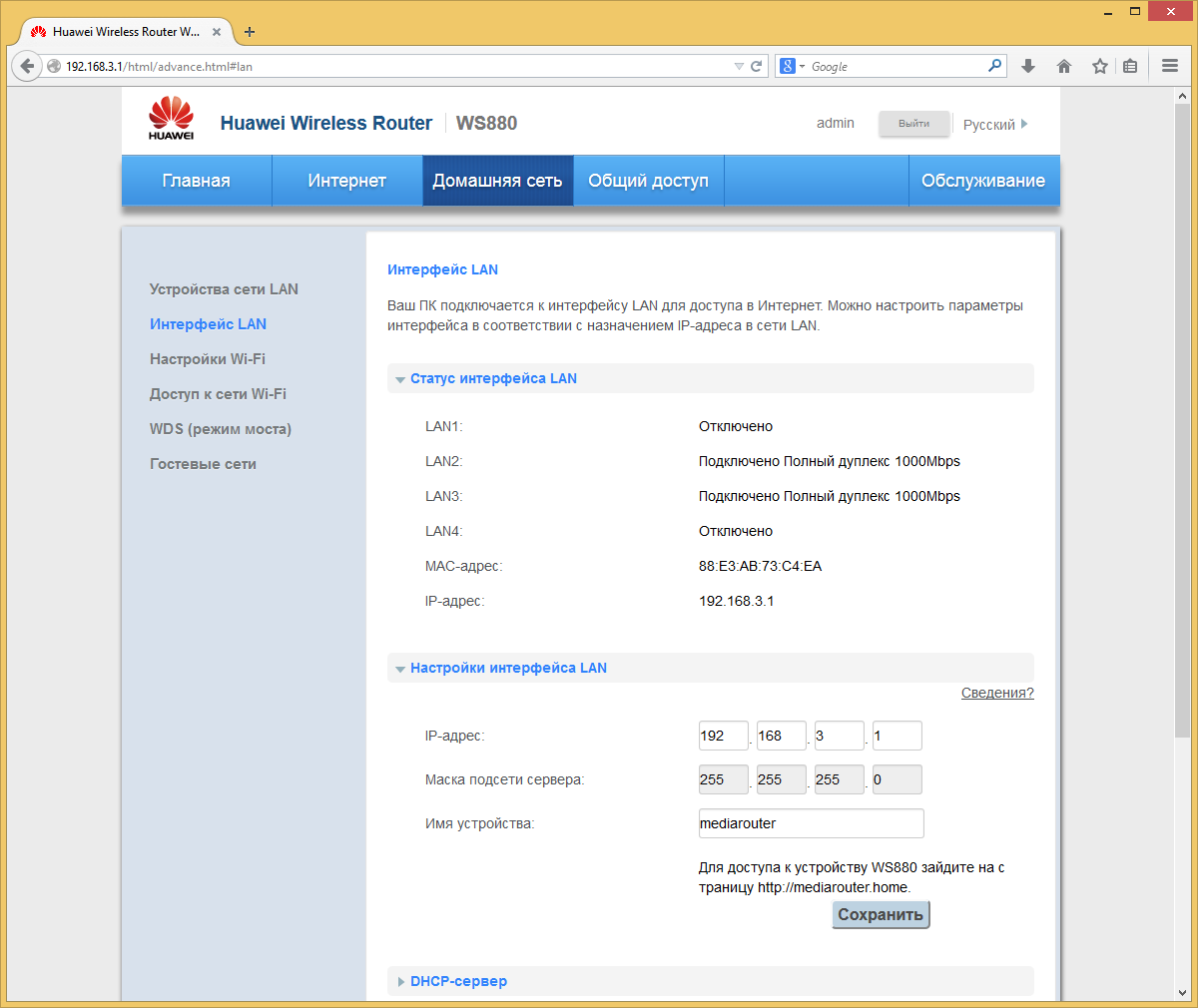Go to browser home page icon
Viewport: 1198px width, 1008px height.
[x=1064, y=66]
